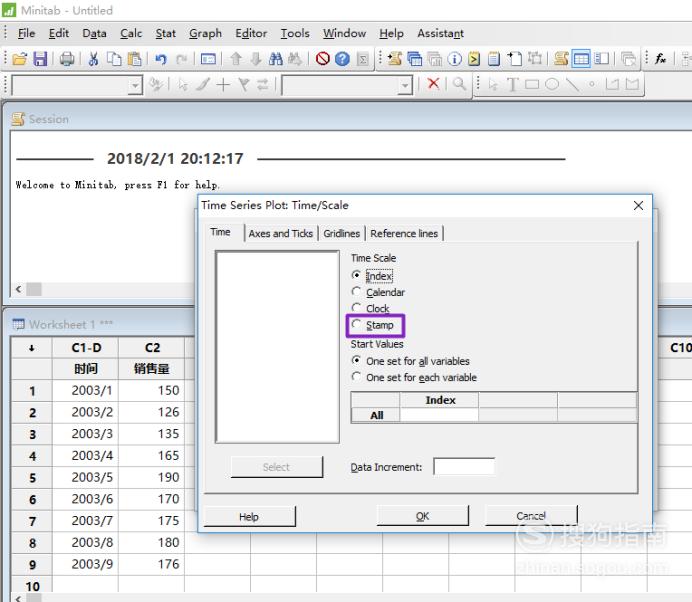The height and width of the screenshot is (602, 692).
Task: Click the value 190 in C2
Action: [152, 477]
